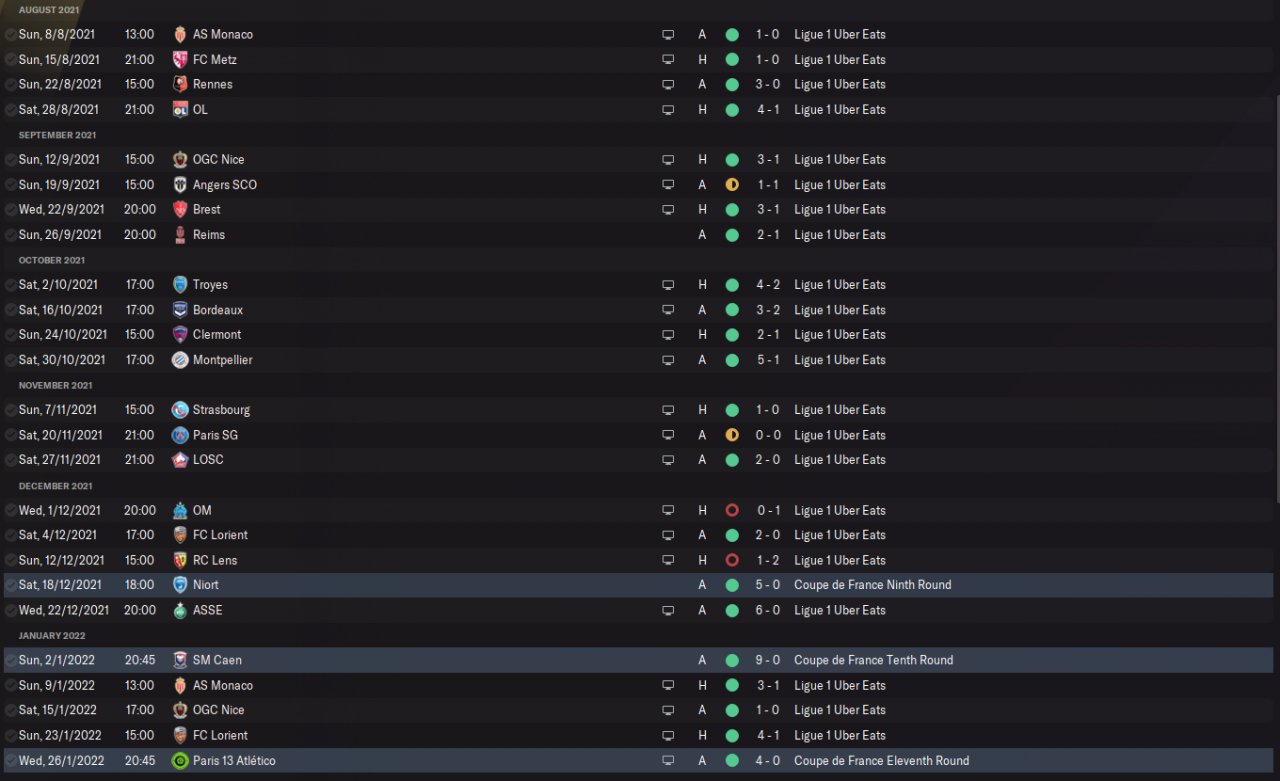1280x781 pixels.
Task: Select the RC Lens club badge
Action: (180, 560)
